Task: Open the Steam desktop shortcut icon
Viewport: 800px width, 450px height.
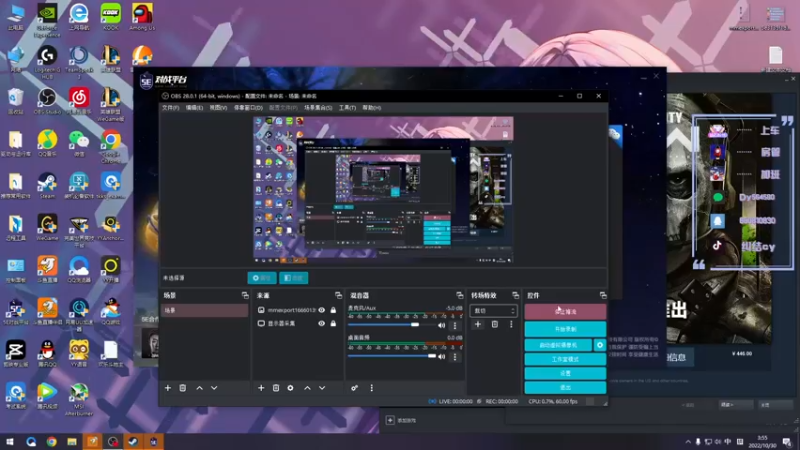Action: click(47, 186)
